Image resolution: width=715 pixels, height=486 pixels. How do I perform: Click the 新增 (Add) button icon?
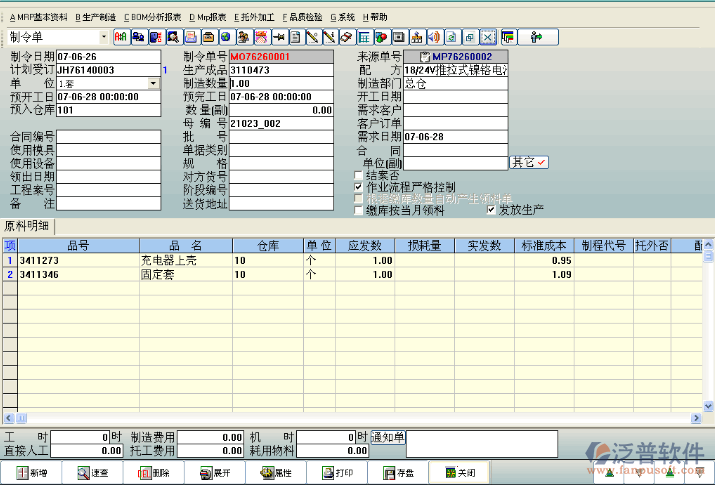pos(21,473)
